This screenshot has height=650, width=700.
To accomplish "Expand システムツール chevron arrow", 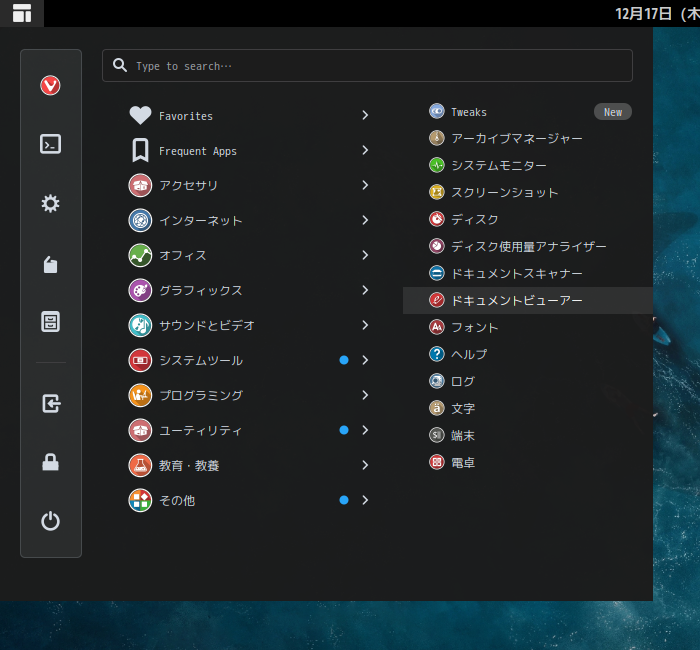I will [x=365, y=360].
